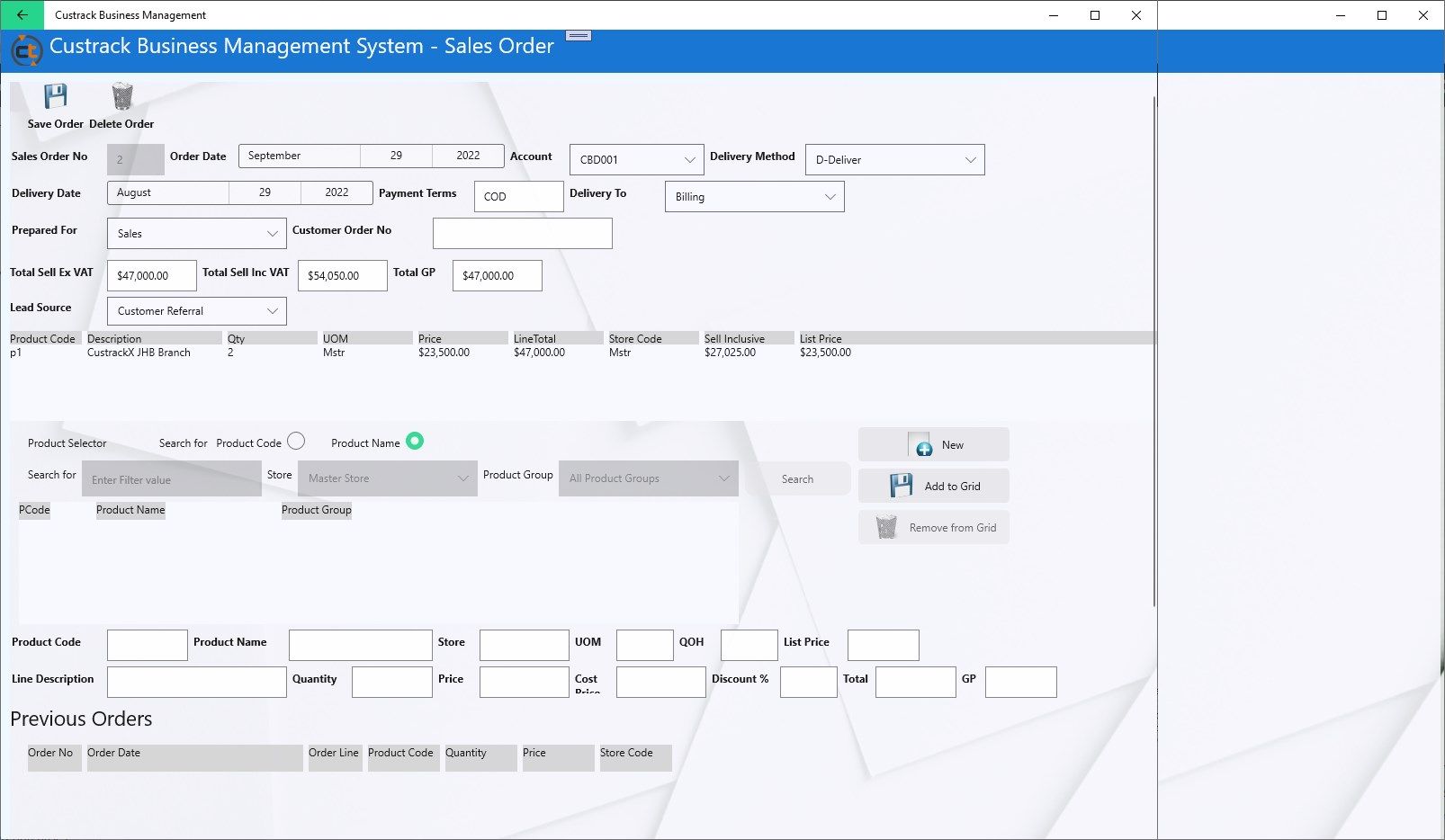
Task: Click the Sales Order No field
Action: (x=136, y=159)
